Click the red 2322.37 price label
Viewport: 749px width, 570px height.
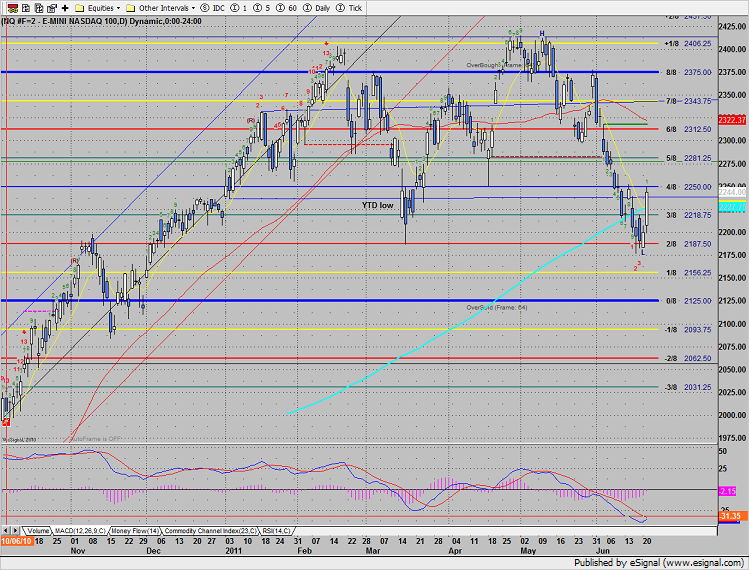click(x=732, y=119)
